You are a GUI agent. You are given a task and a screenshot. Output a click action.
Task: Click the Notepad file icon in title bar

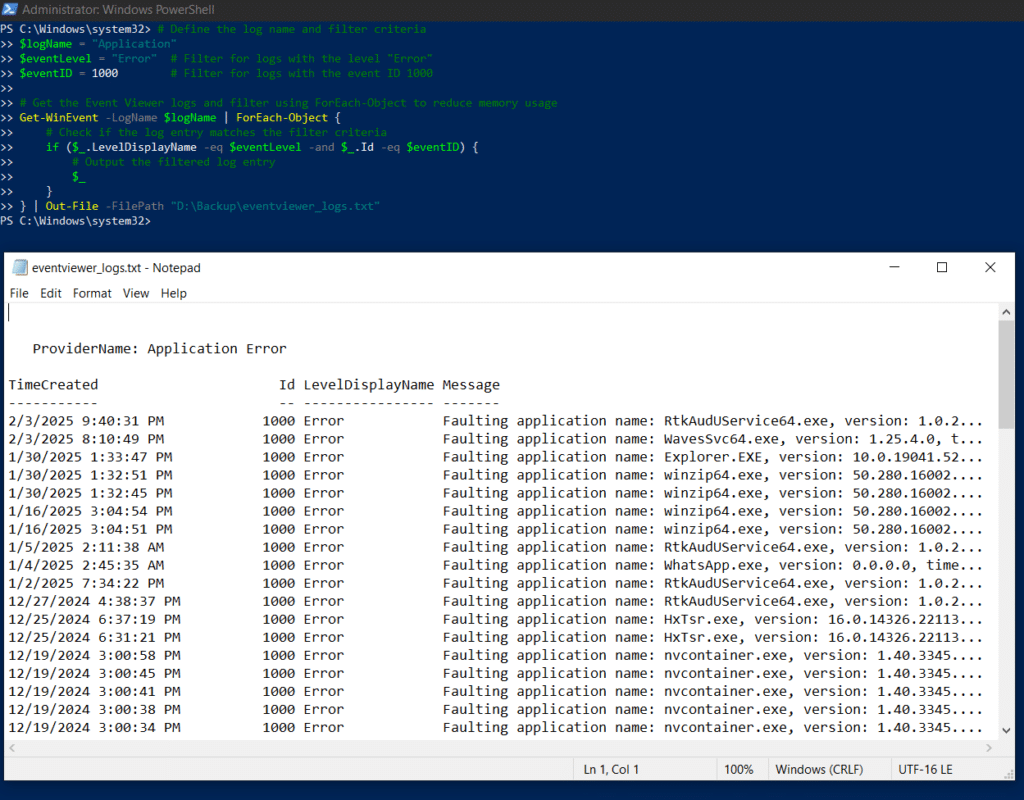click(x=20, y=267)
